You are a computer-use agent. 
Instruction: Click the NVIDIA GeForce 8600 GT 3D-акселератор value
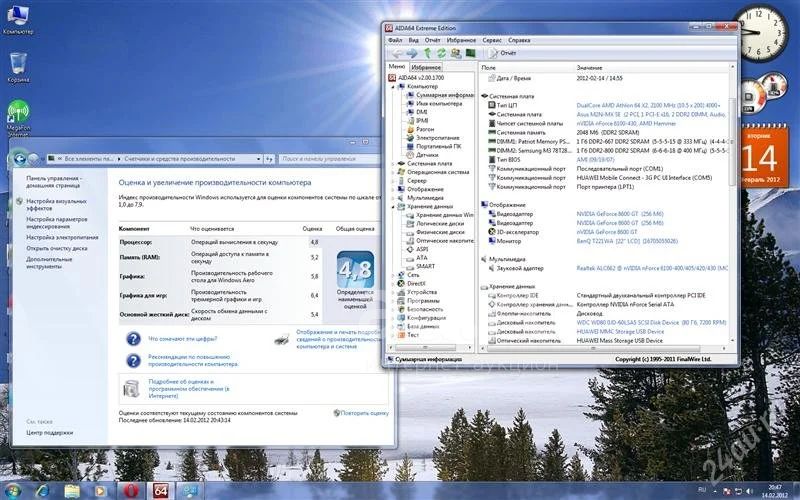pos(607,232)
